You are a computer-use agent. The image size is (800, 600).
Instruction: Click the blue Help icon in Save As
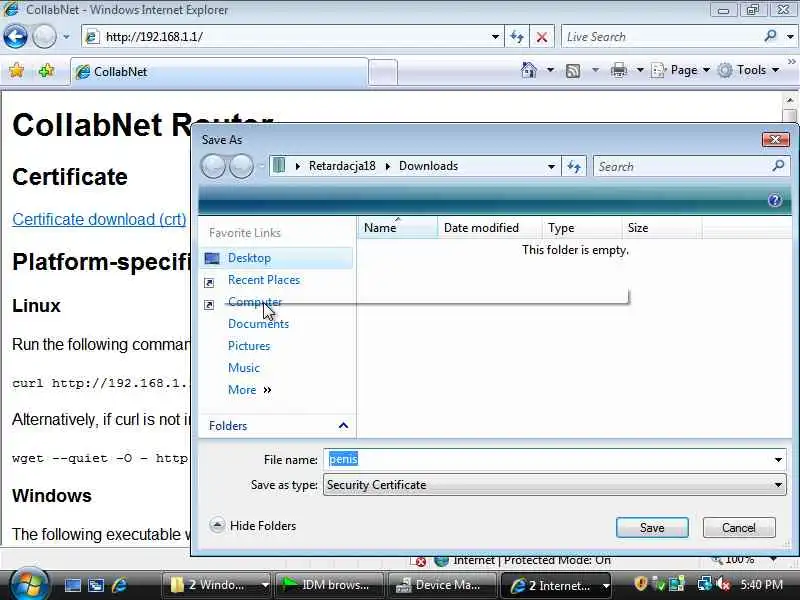774,200
